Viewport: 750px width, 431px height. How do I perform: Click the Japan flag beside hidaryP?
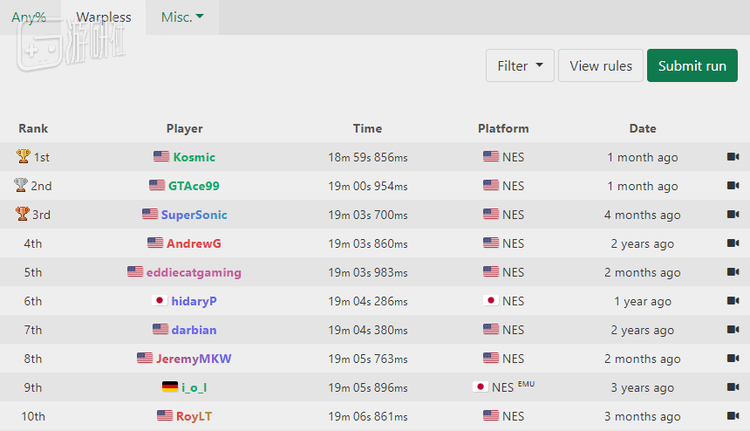click(x=159, y=301)
